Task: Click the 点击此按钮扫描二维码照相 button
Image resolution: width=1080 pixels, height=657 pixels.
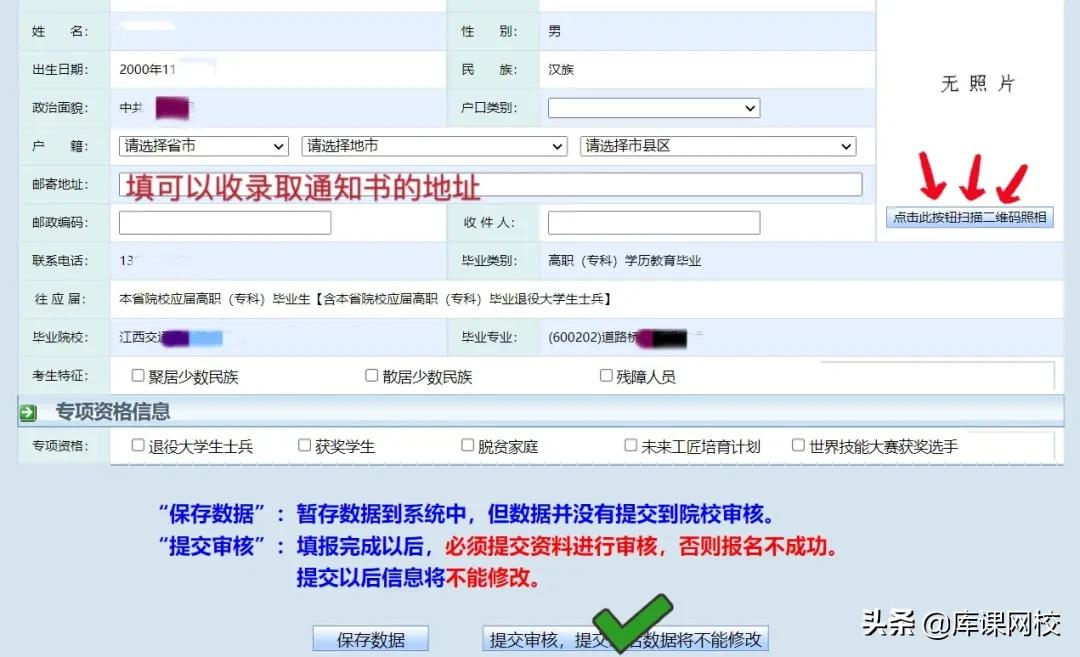Action: click(x=969, y=218)
